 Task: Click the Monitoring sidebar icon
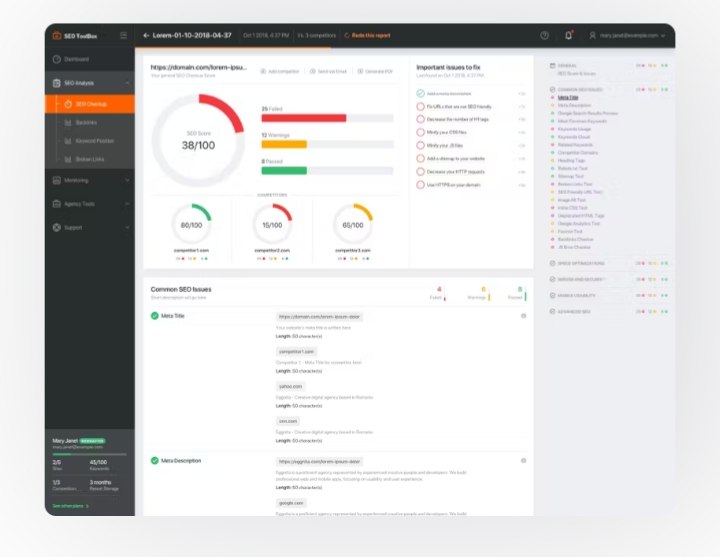coord(56,180)
